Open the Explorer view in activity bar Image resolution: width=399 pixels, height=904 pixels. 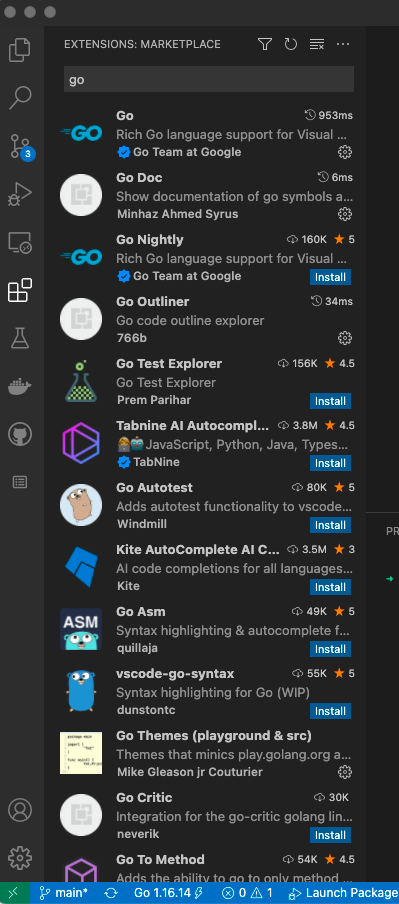(20, 50)
